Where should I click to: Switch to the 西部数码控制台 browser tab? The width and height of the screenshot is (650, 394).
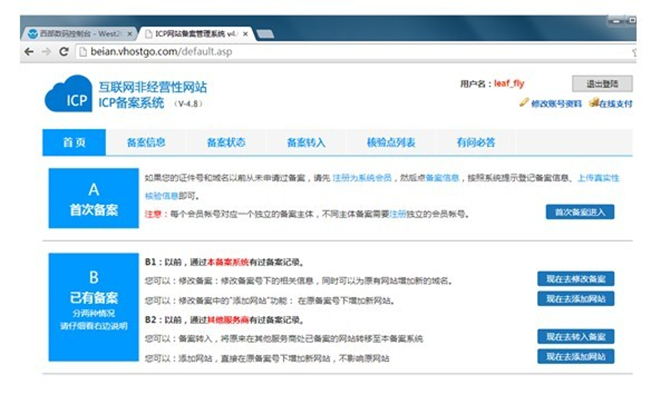[79, 34]
